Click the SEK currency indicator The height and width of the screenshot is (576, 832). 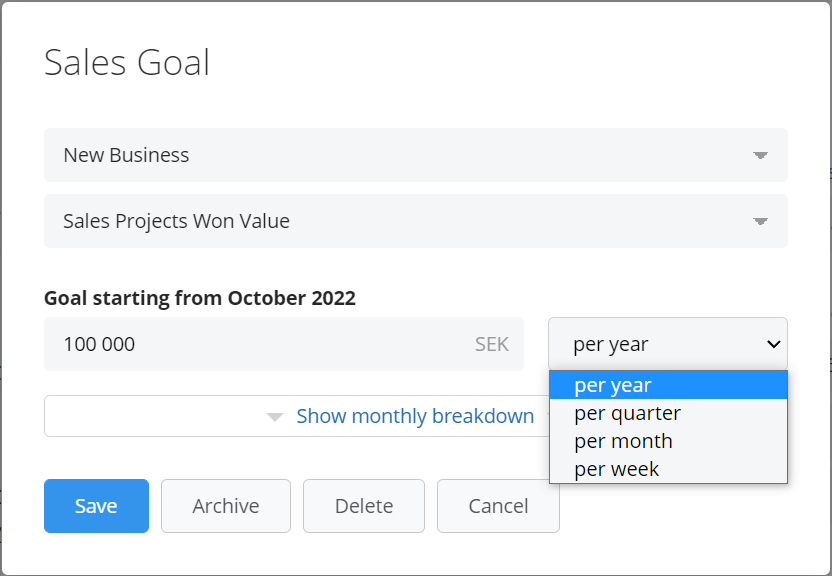[491, 343]
